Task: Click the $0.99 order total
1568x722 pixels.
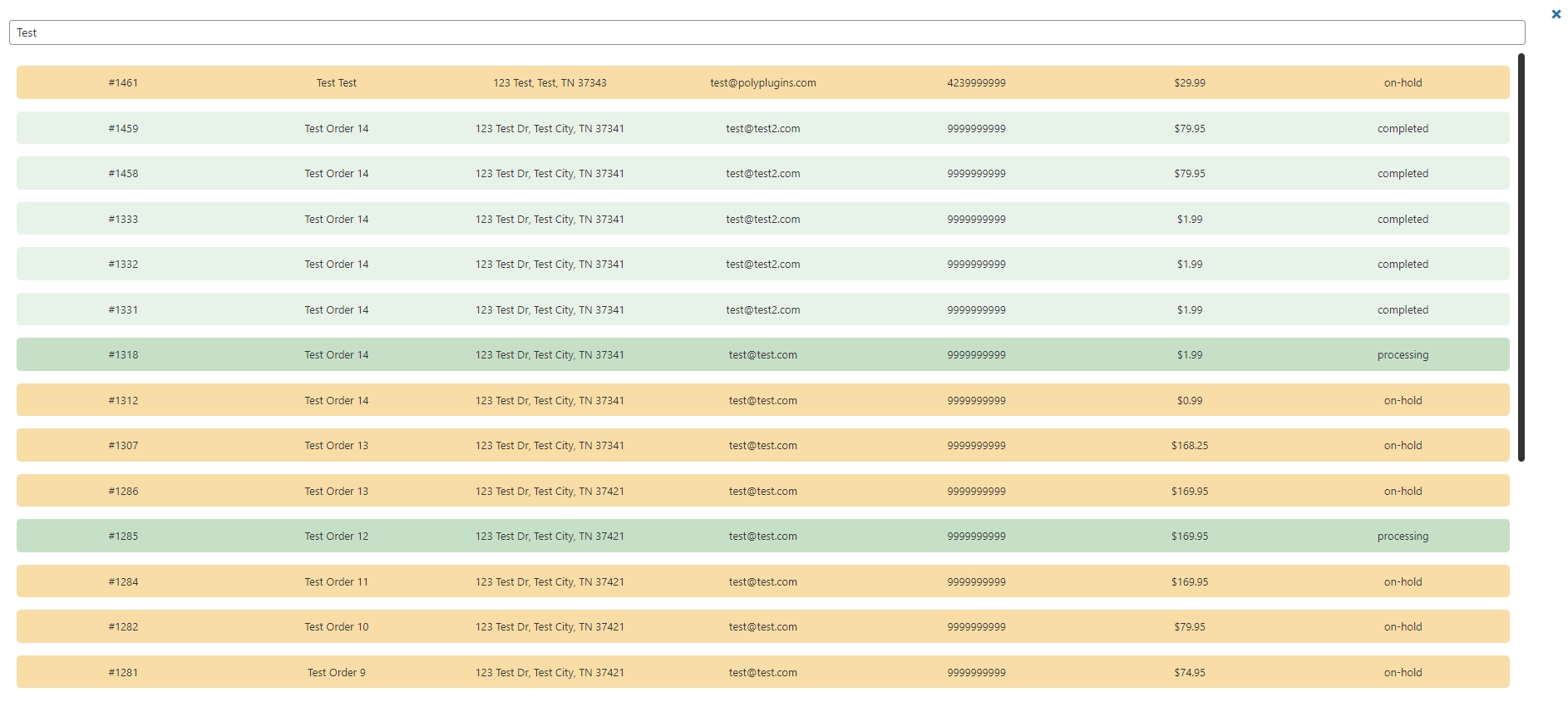Action: pos(1190,400)
